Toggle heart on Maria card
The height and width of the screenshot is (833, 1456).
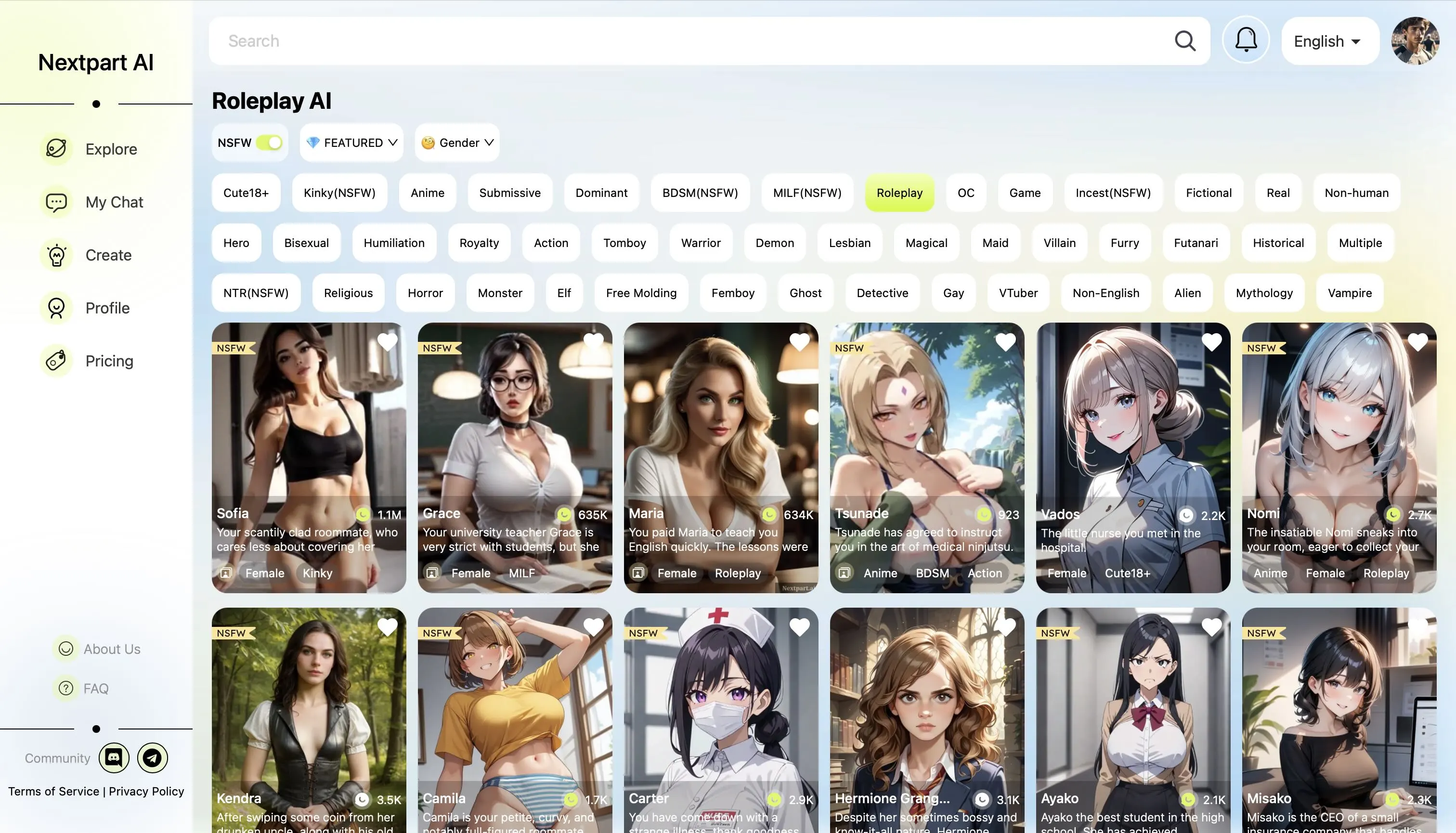point(799,342)
